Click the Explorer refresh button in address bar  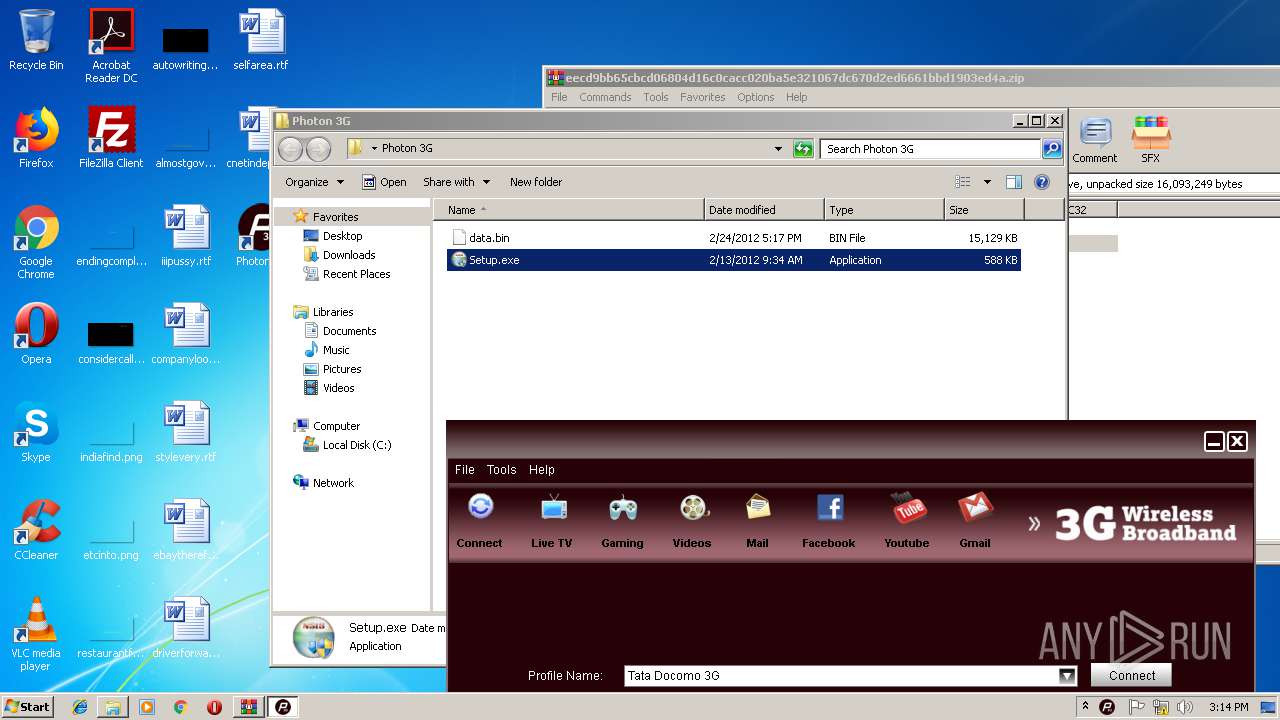tap(803, 149)
